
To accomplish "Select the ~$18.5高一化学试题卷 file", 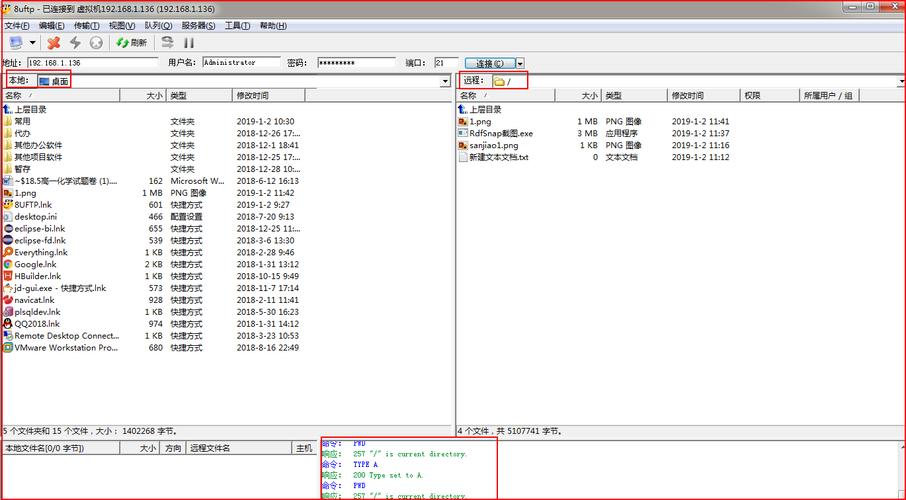I will [66, 181].
